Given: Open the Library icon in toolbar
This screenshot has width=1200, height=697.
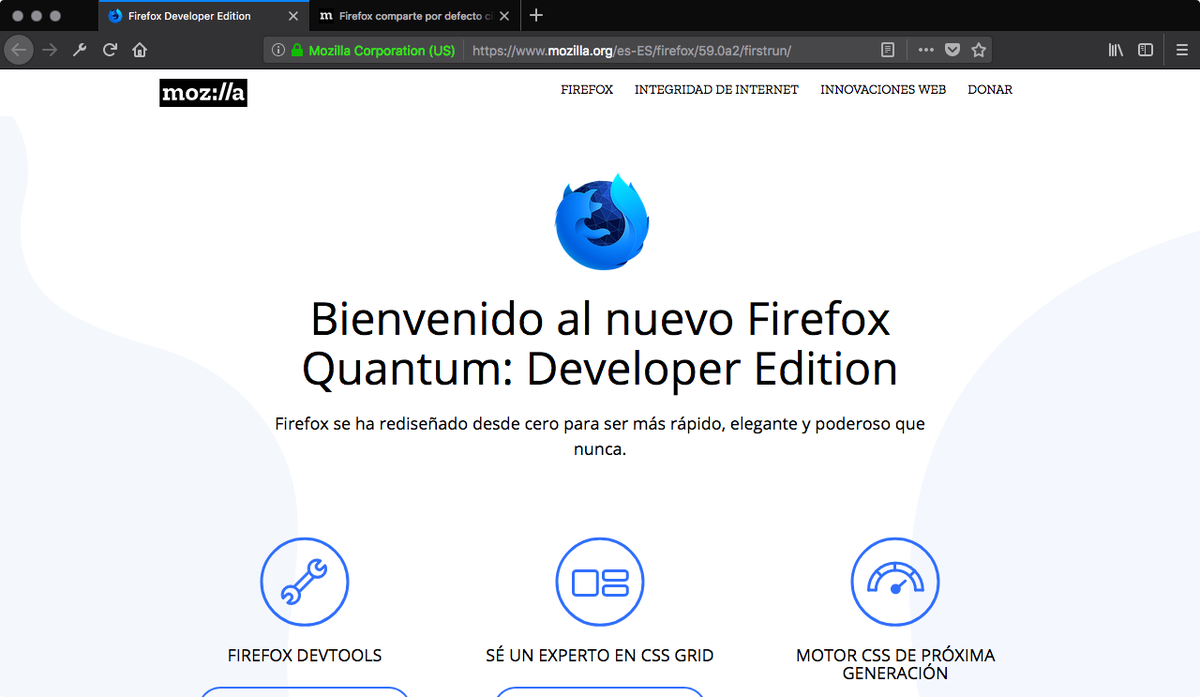Looking at the screenshot, I should pyautogui.click(x=1116, y=50).
